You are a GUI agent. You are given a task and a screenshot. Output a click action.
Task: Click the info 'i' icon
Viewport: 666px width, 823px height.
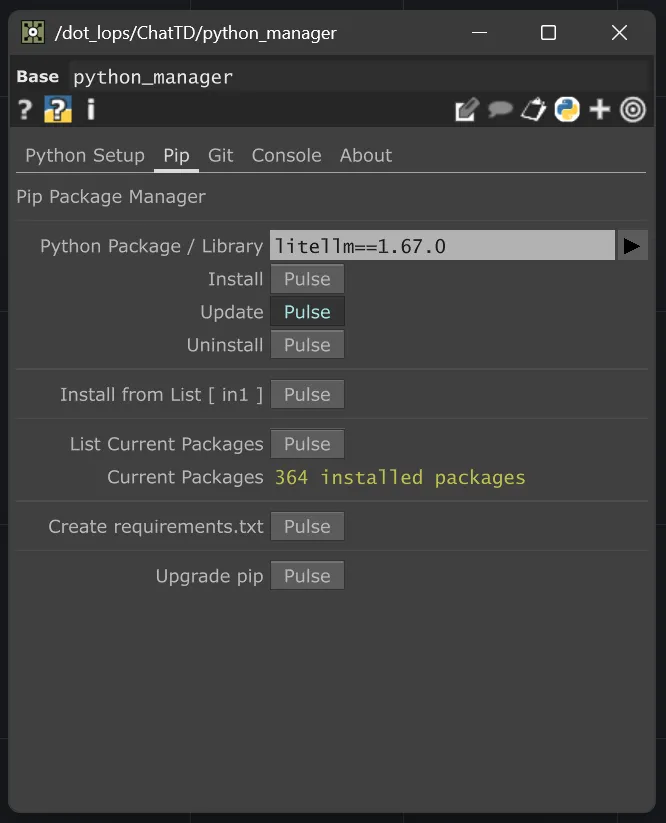tap(89, 110)
